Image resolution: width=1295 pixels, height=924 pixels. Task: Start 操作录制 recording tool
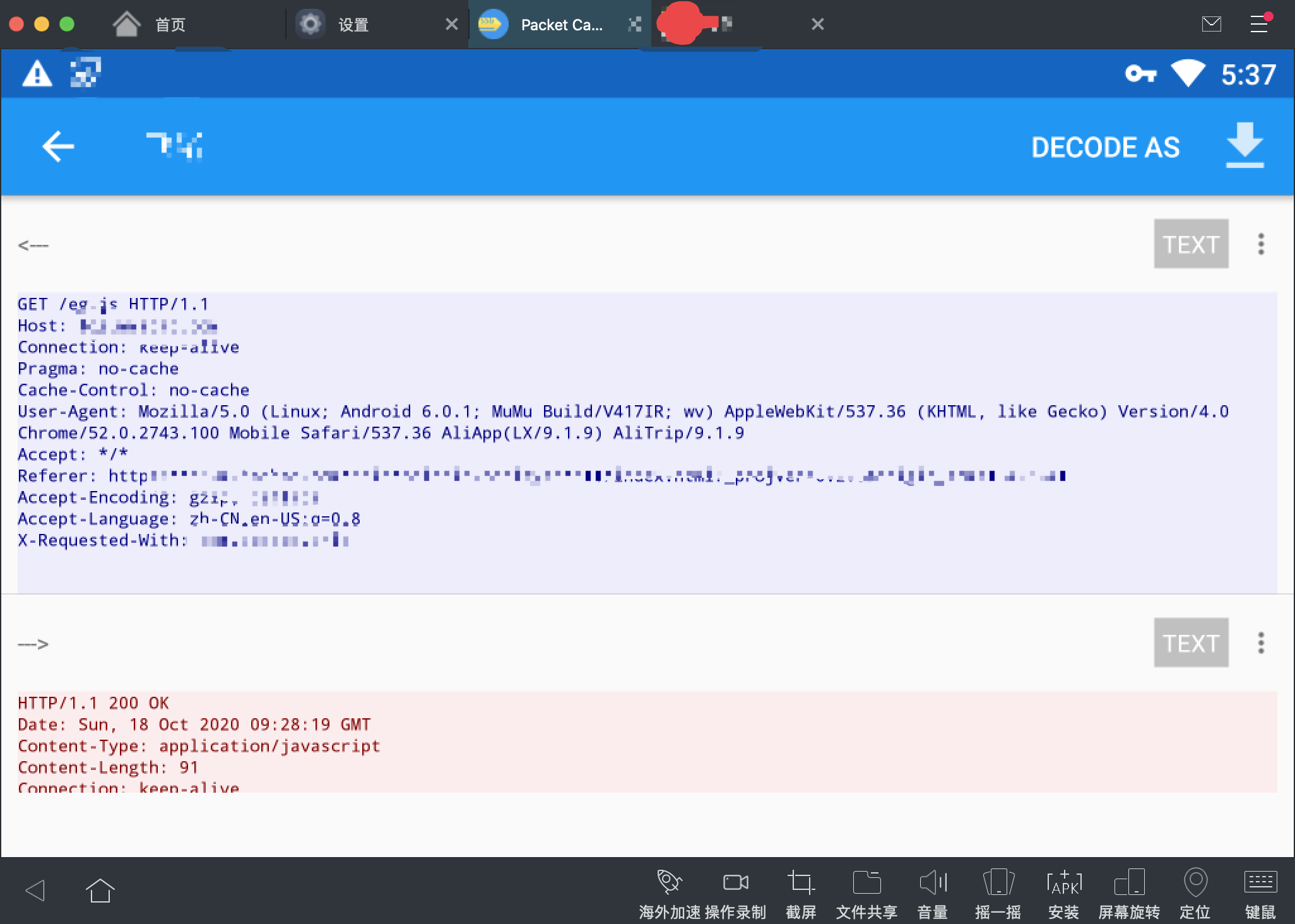[735, 895]
